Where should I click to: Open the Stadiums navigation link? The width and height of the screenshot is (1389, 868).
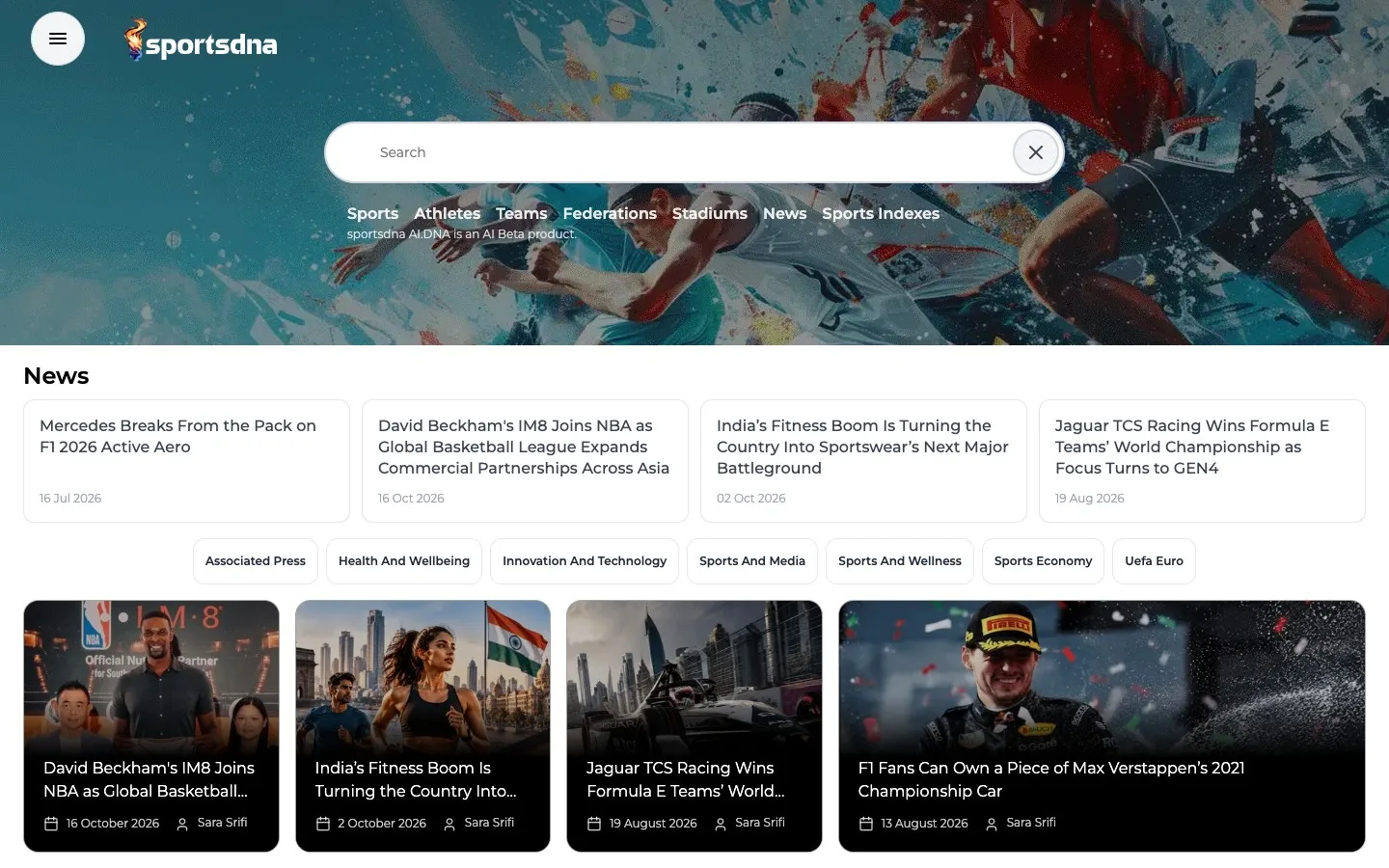coord(710,213)
